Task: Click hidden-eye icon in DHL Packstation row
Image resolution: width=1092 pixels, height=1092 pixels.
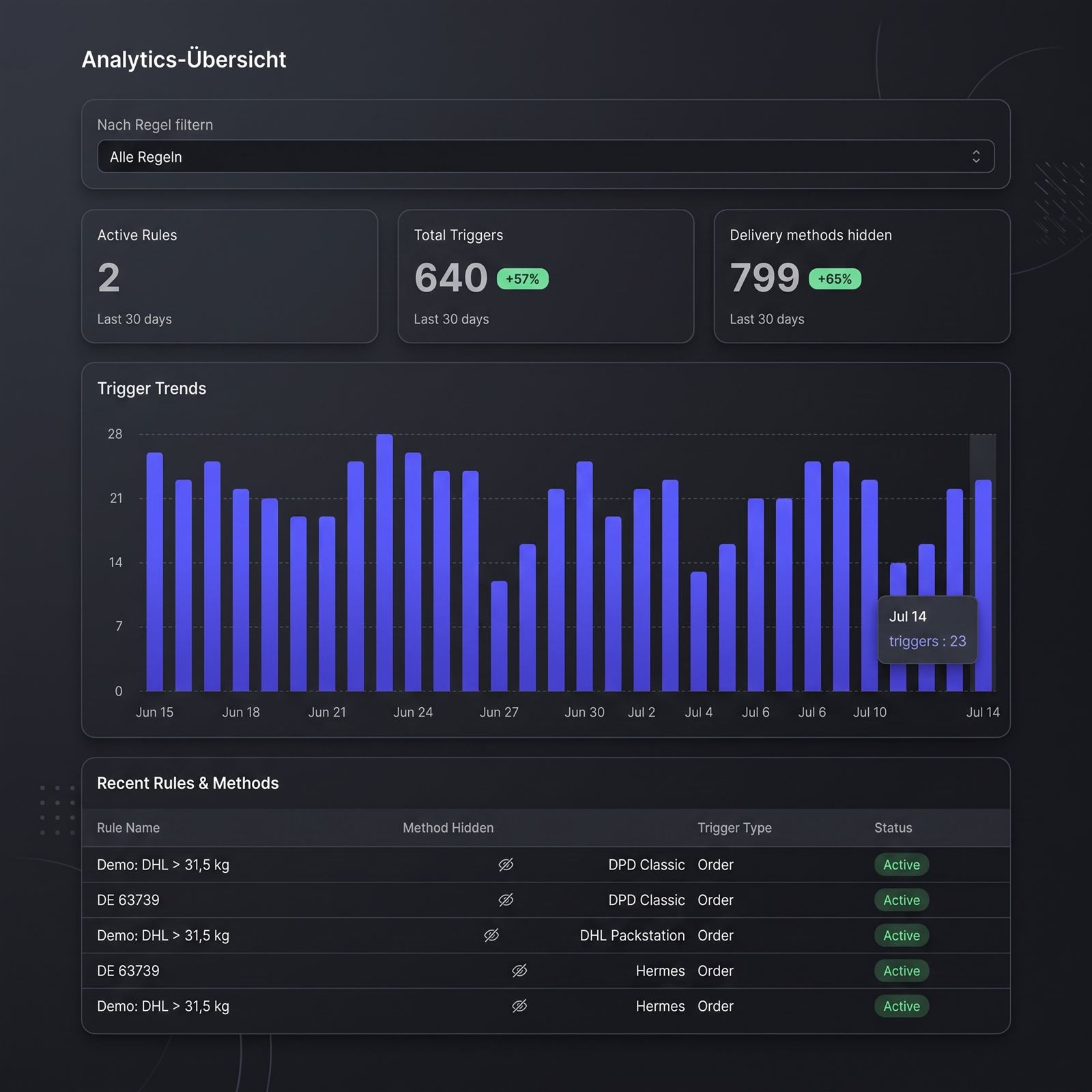Action: (x=491, y=936)
